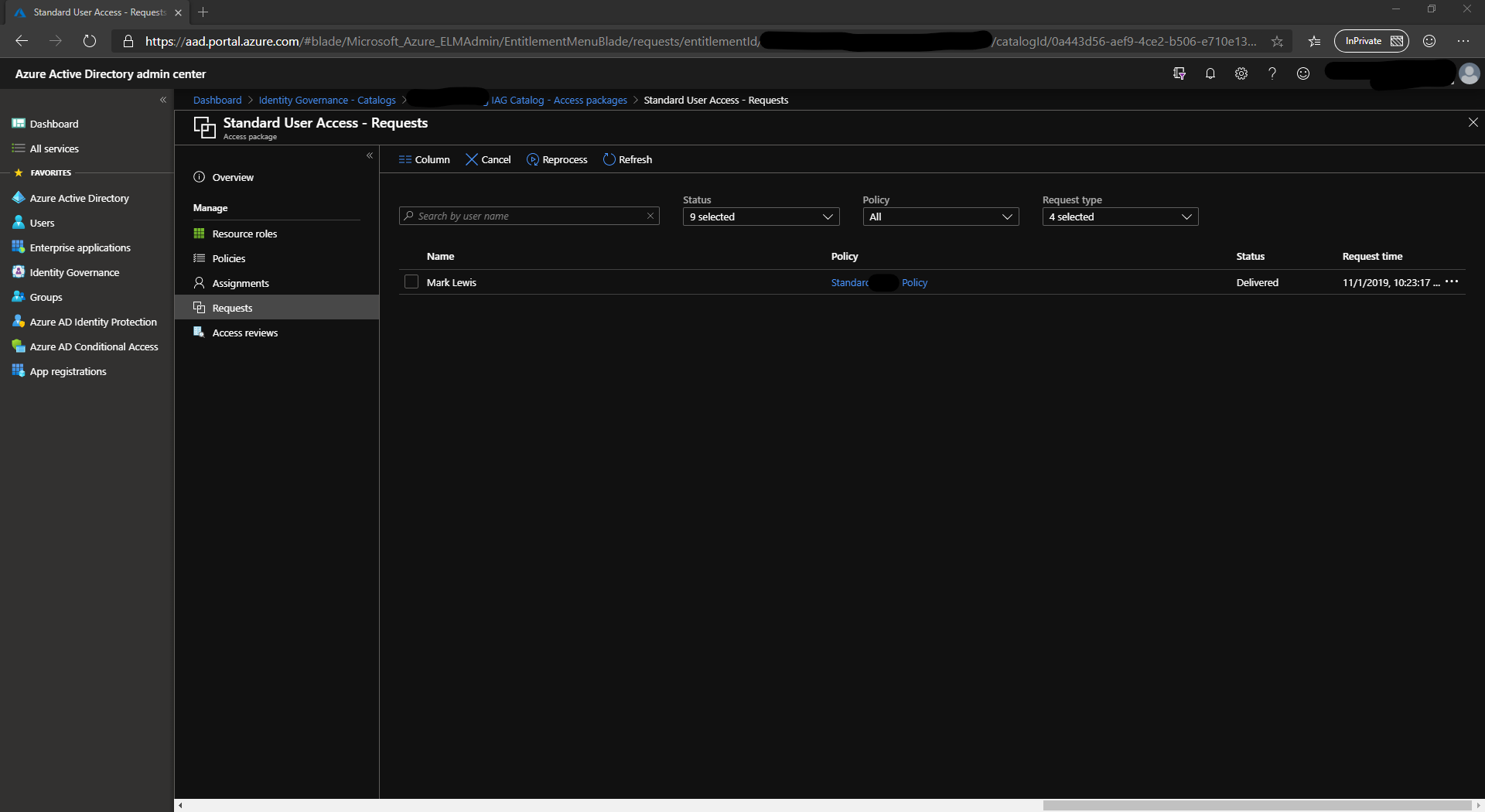The image size is (1485, 812).
Task: Select Policies under Manage
Action: point(277,258)
